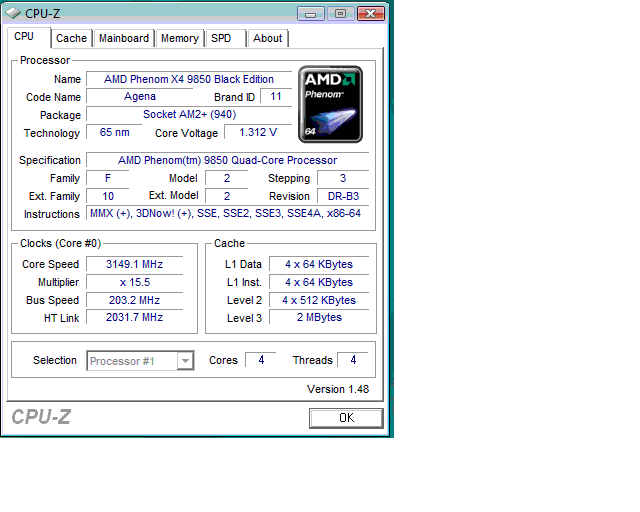This screenshot has width=640, height=512.
Task: Click the Code Name value Agena
Action: (140, 97)
